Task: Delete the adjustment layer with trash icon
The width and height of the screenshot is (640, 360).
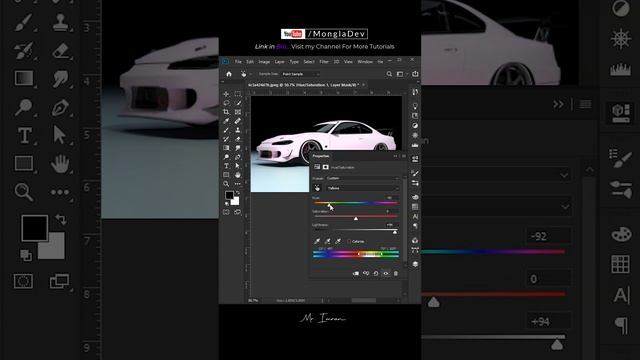Action: click(x=396, y=273)
